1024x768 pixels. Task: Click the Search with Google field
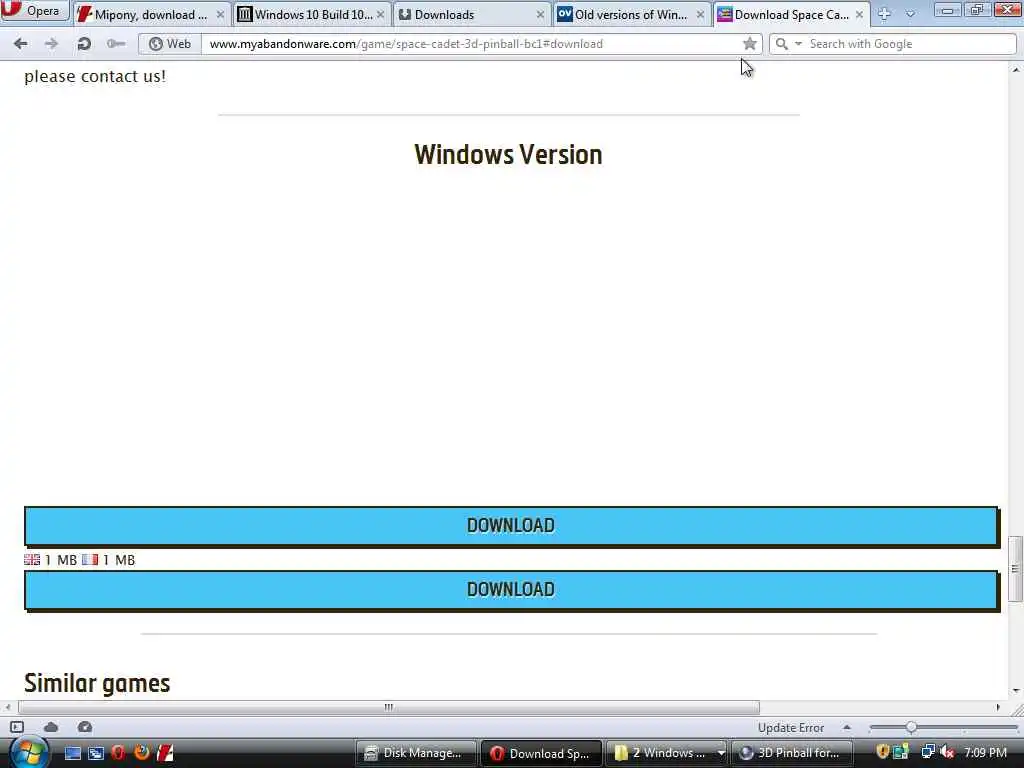tap(909, 44)
